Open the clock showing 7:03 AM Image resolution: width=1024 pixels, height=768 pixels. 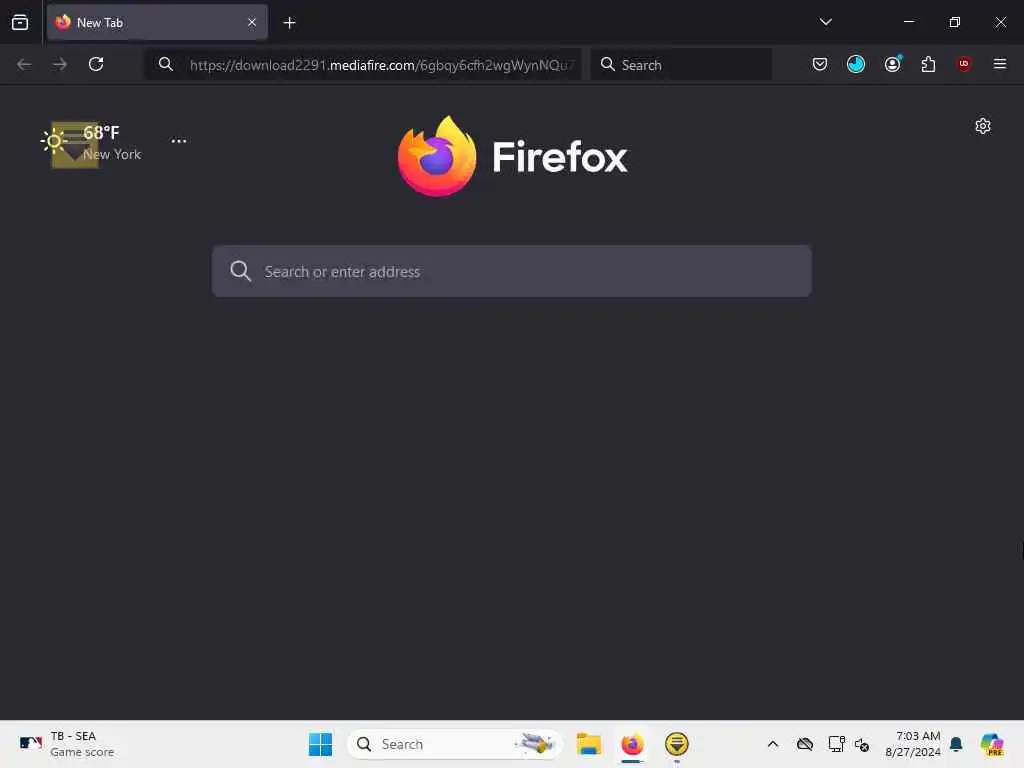coord(913,744)
